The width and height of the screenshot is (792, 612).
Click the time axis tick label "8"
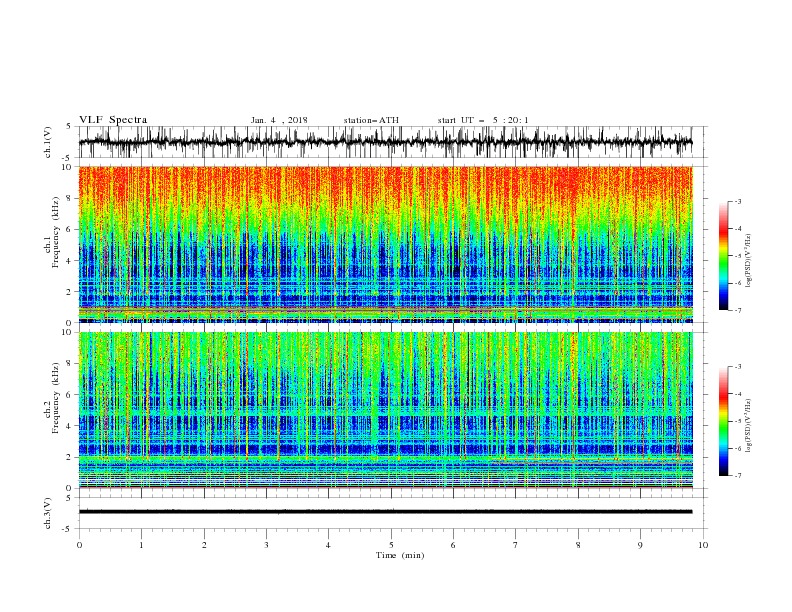578,545
